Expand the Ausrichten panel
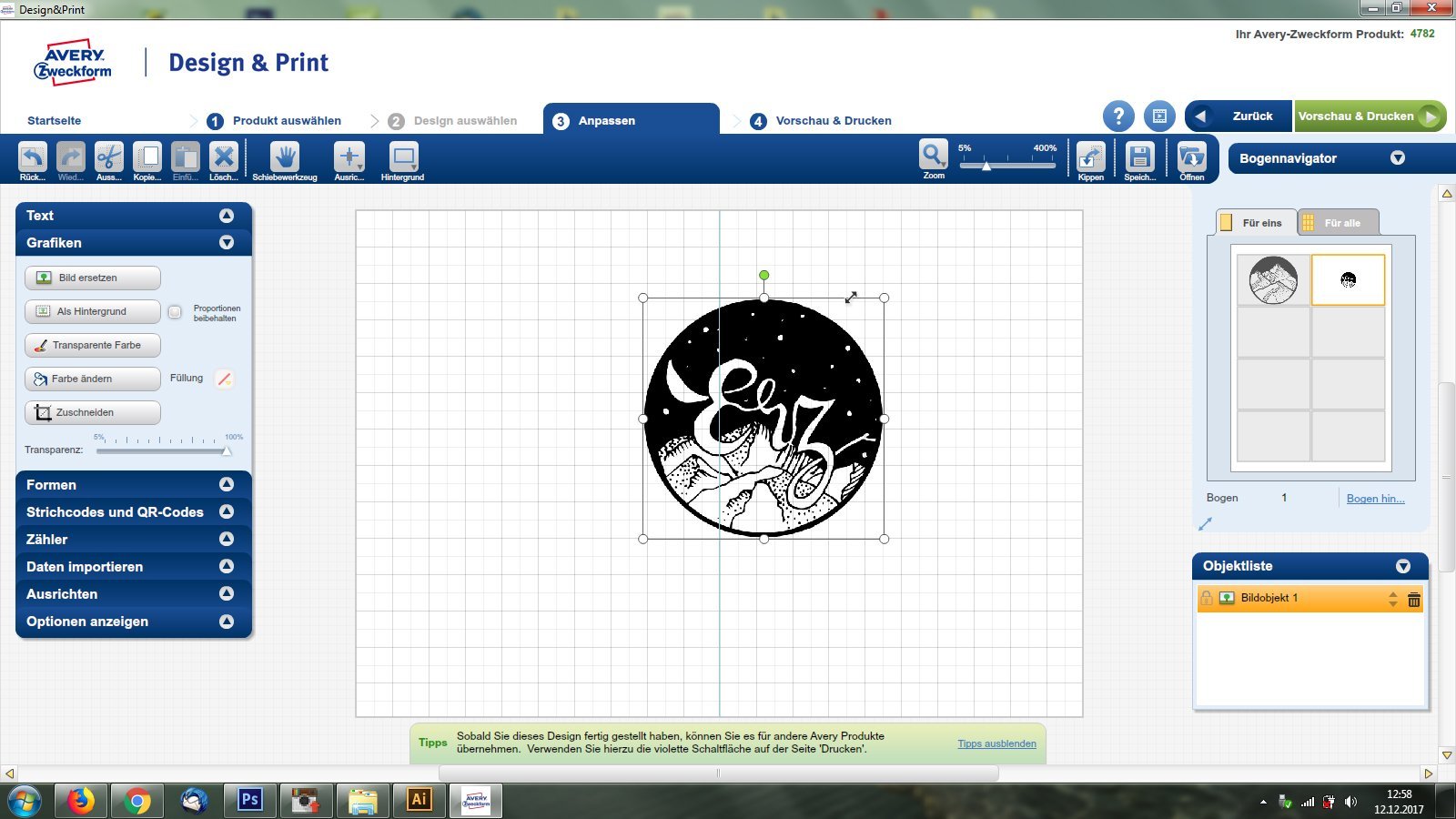 pyautogui.click(x=227, y=593)
